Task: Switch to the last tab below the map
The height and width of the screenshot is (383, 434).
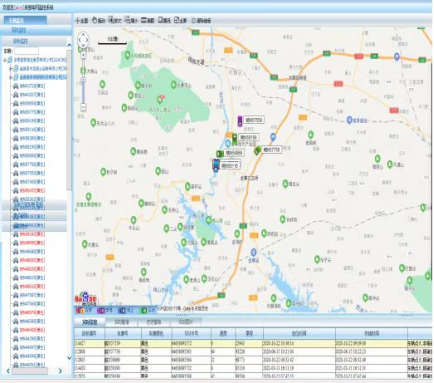Action: (x=186, y=322)
